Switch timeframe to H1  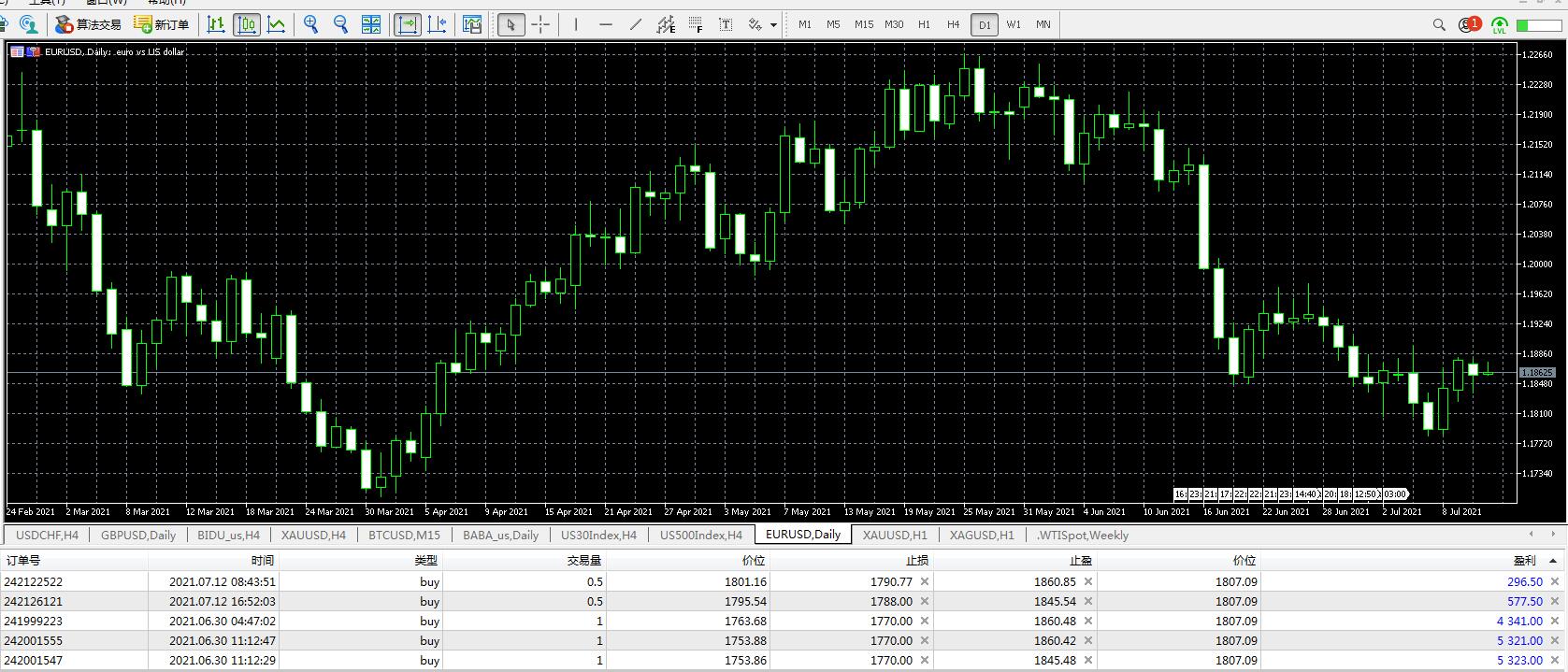pyautogui.click(x=924, y=24)
